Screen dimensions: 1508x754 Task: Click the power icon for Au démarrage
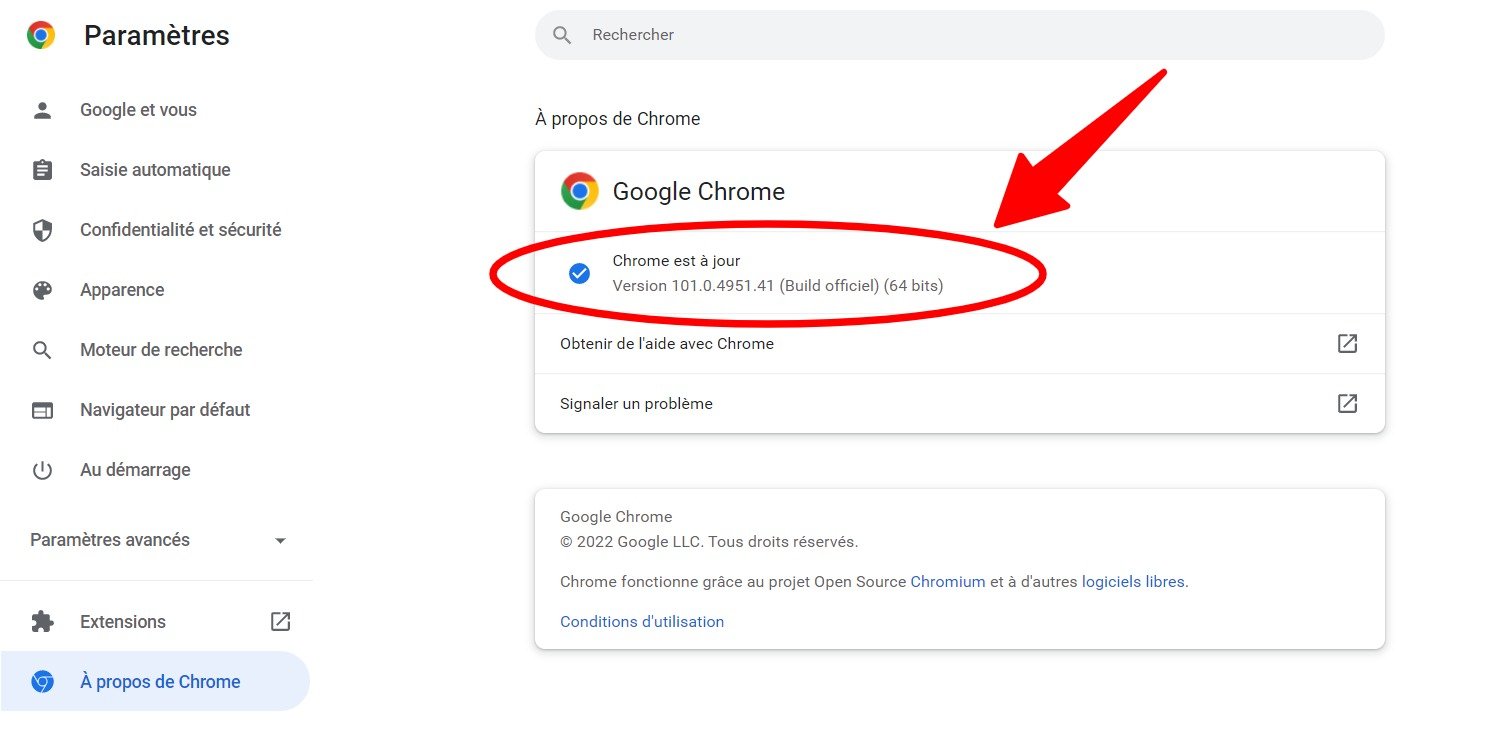pyautogui.click(x=42, y=470)
